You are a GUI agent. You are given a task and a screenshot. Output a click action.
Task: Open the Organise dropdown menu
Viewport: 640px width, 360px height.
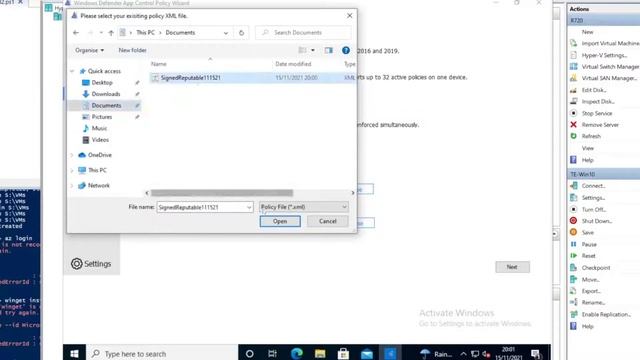(89, 50)
